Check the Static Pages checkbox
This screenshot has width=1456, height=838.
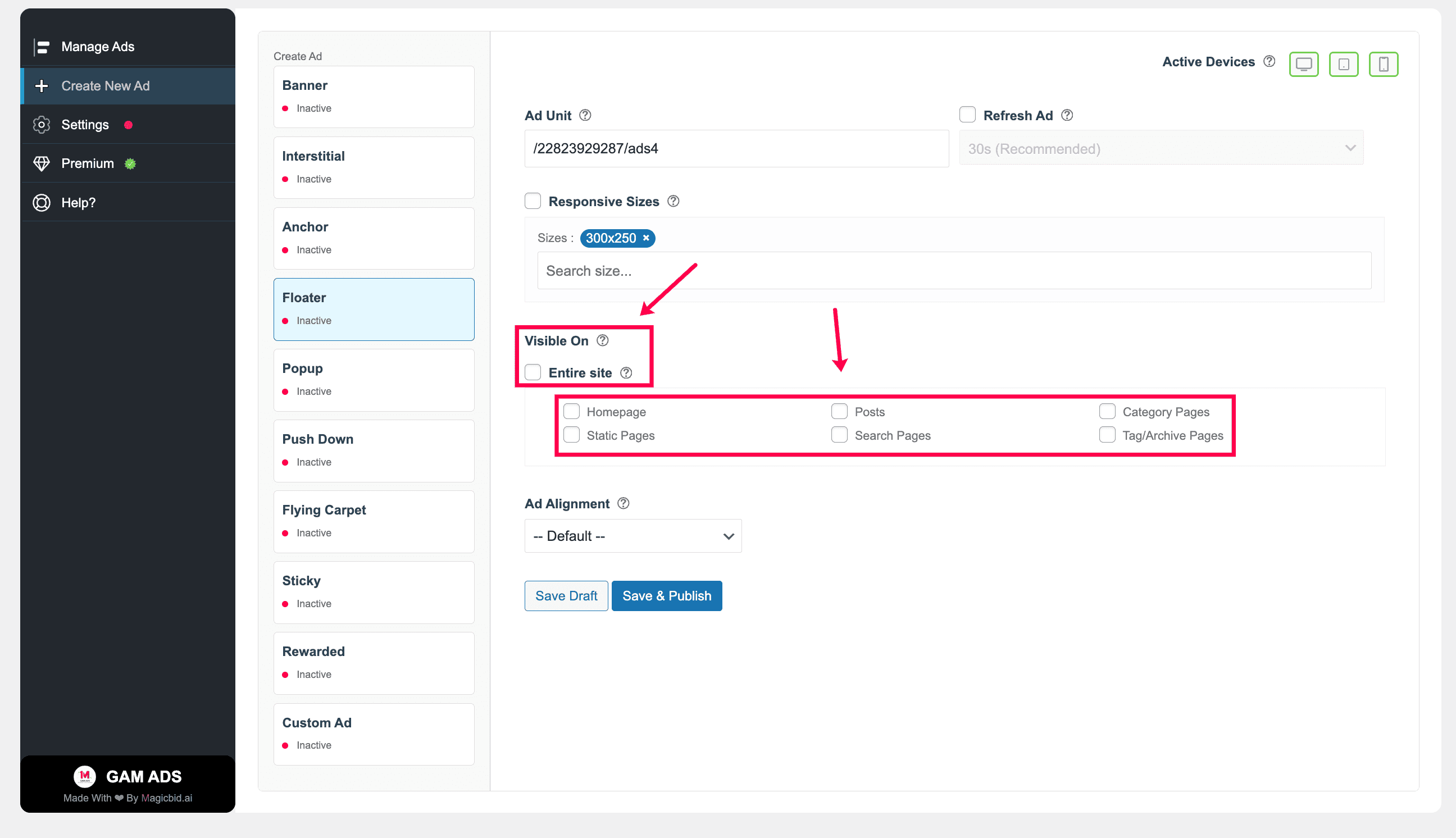pos(571,435)
